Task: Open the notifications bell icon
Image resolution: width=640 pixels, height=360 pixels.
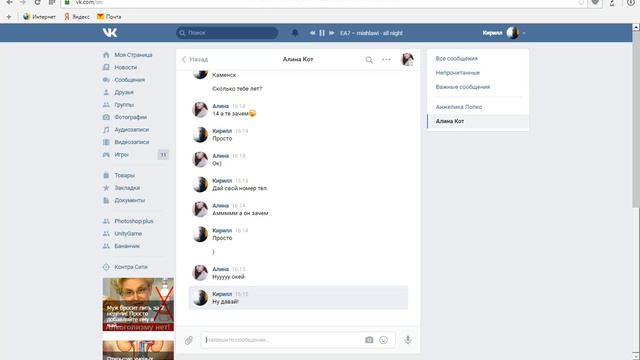Action: [295, 33]
